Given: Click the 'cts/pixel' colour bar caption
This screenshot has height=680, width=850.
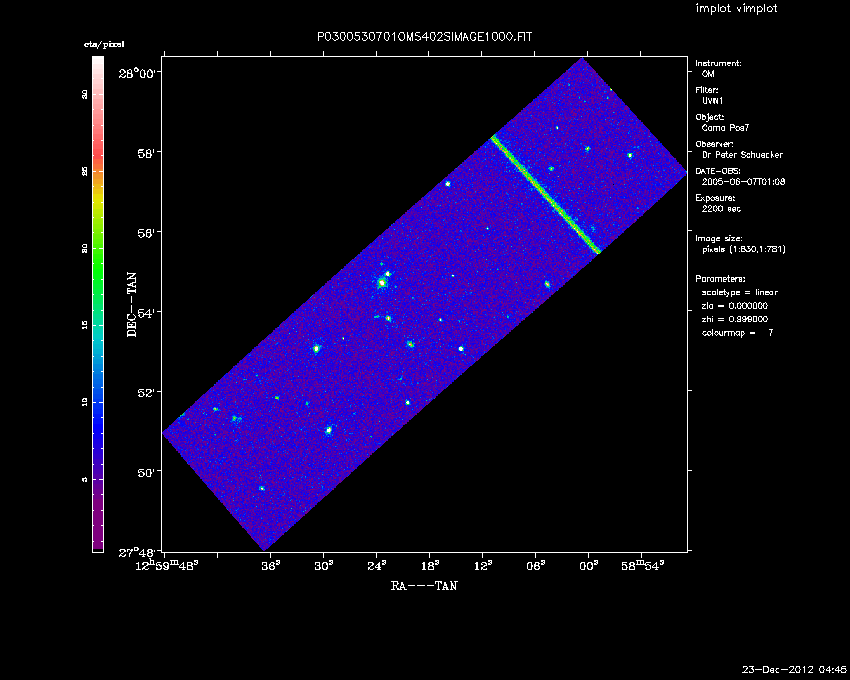Looking at the screenshot, I should (x=104, y=44).
